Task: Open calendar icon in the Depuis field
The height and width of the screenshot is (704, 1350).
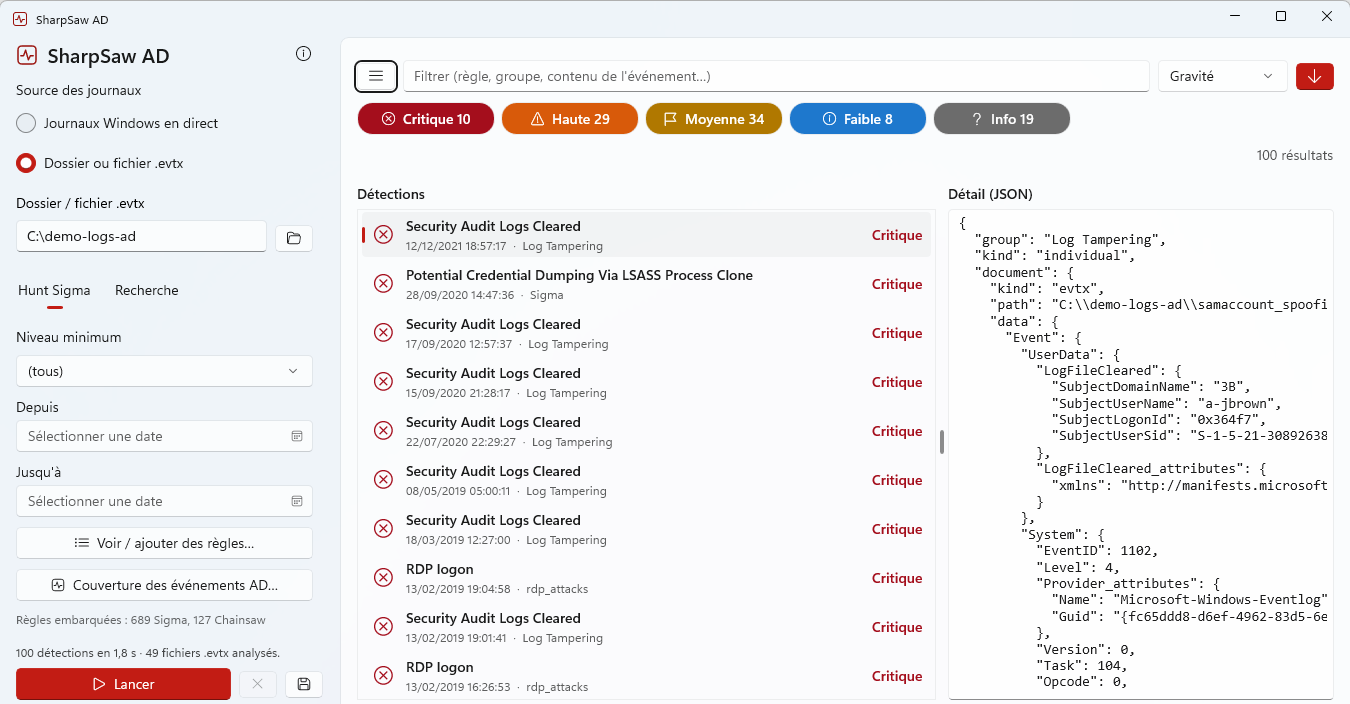Action: tap(297, 436)
